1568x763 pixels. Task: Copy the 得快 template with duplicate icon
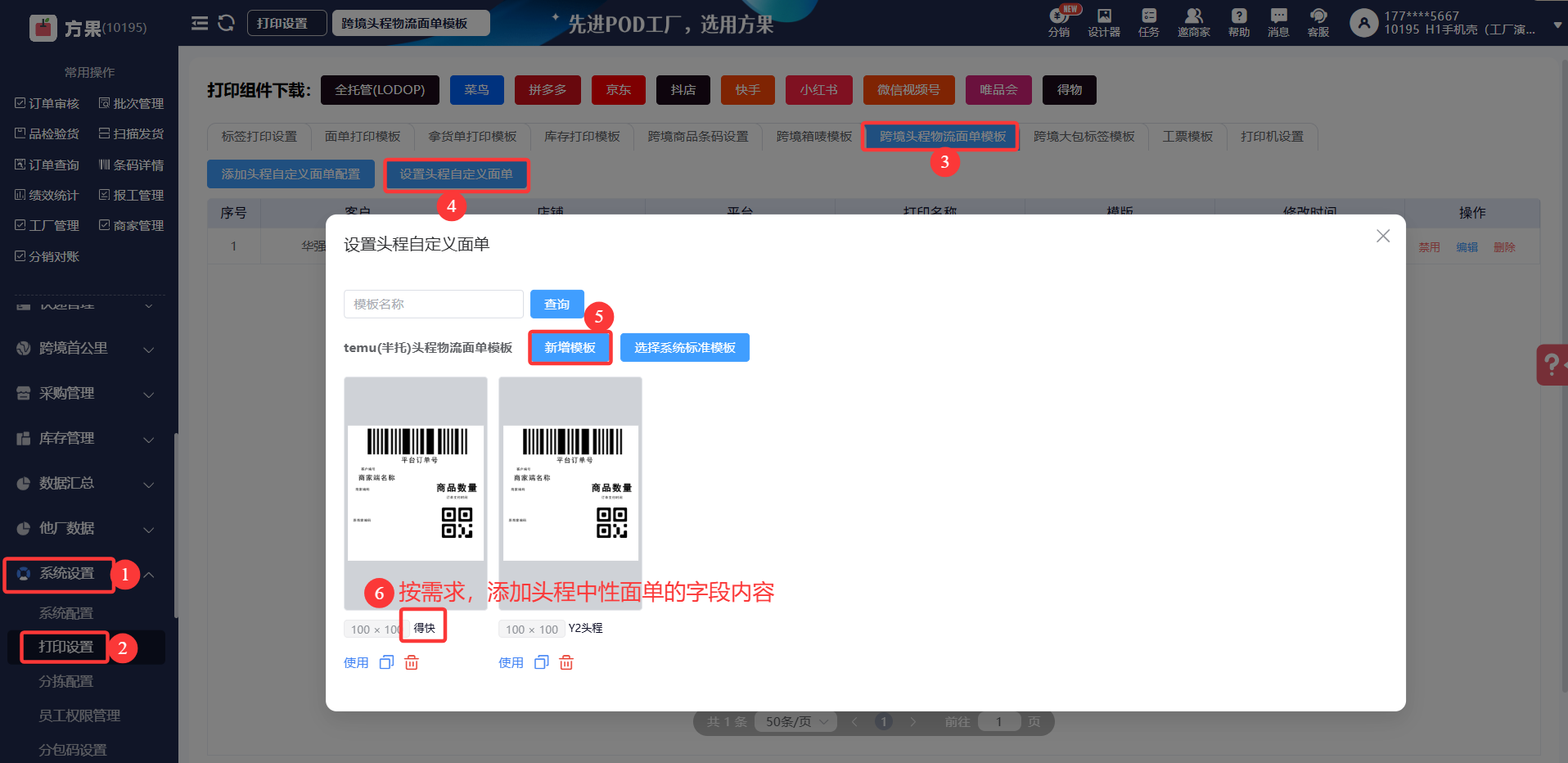(x=387, y=662)
